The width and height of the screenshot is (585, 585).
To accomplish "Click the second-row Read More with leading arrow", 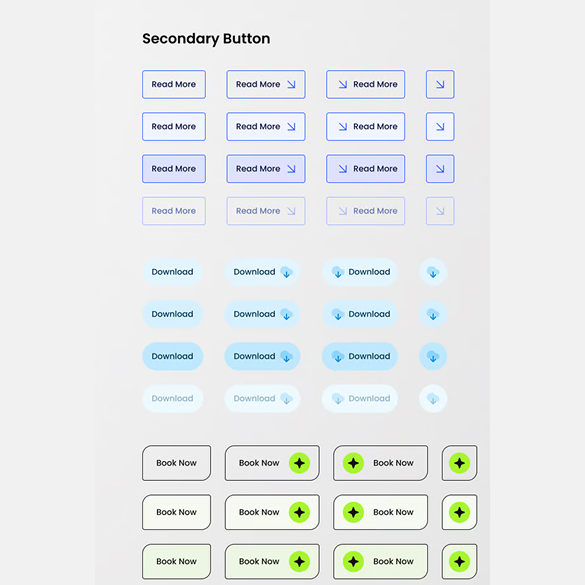I will [365, 126].
